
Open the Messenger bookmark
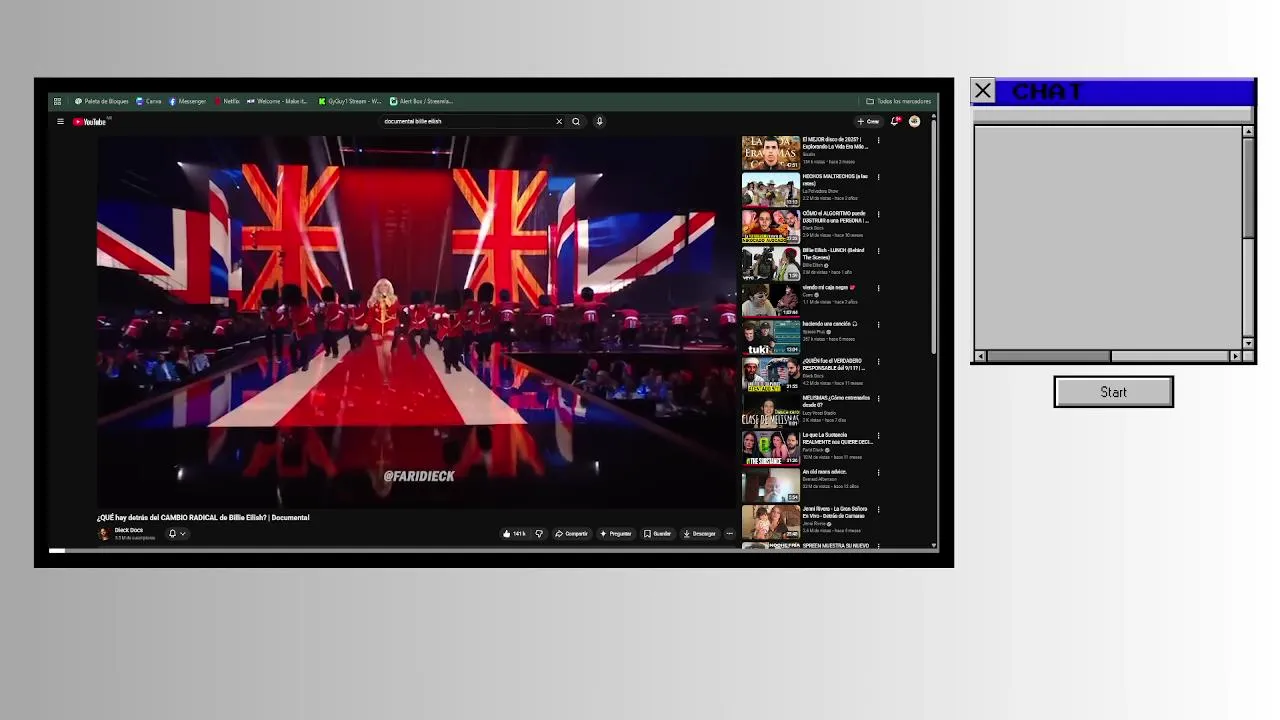[188, 101]
